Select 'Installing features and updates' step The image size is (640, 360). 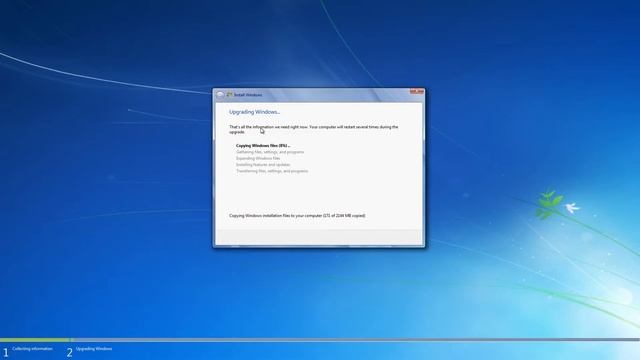click(263, 164)
